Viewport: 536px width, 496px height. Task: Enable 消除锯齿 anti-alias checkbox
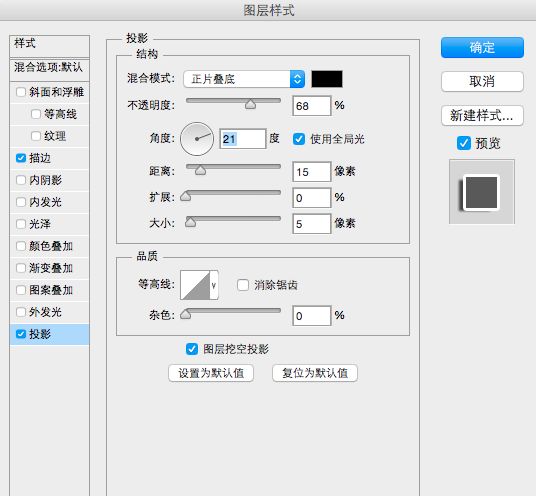click(x=243, y=285)
